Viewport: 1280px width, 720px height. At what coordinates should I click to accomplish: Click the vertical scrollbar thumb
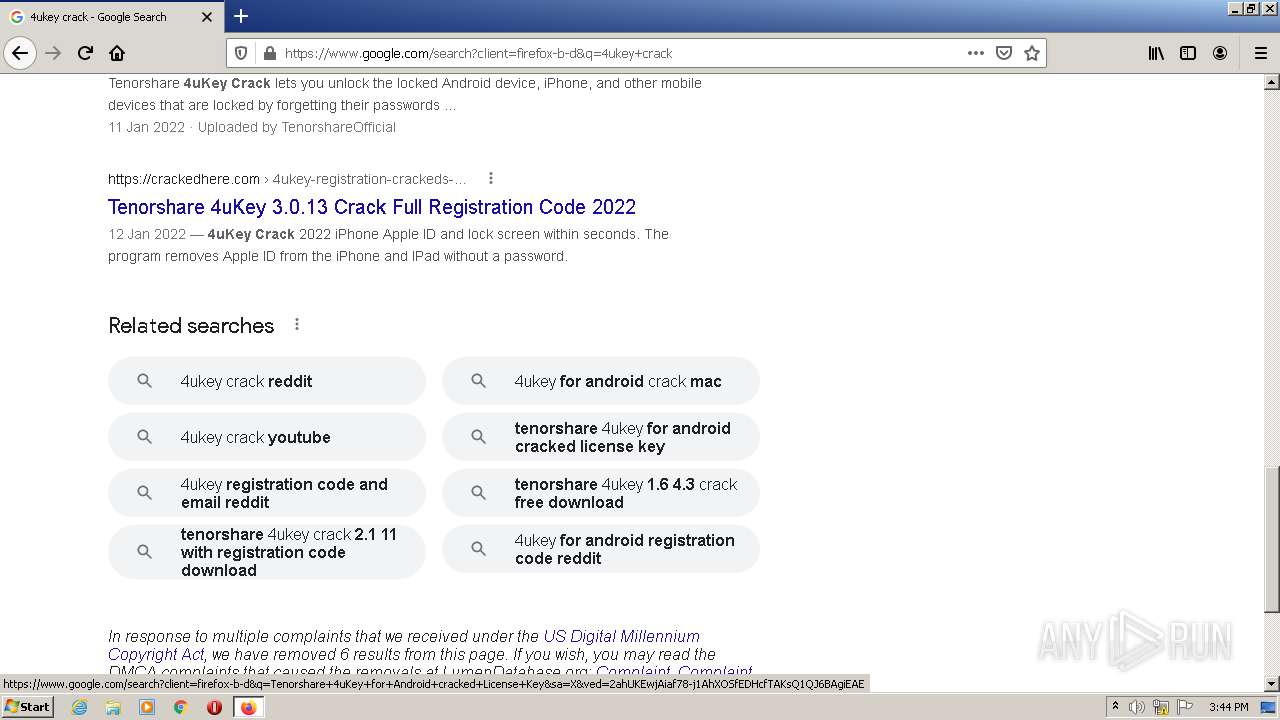[x=1272, y=540]
